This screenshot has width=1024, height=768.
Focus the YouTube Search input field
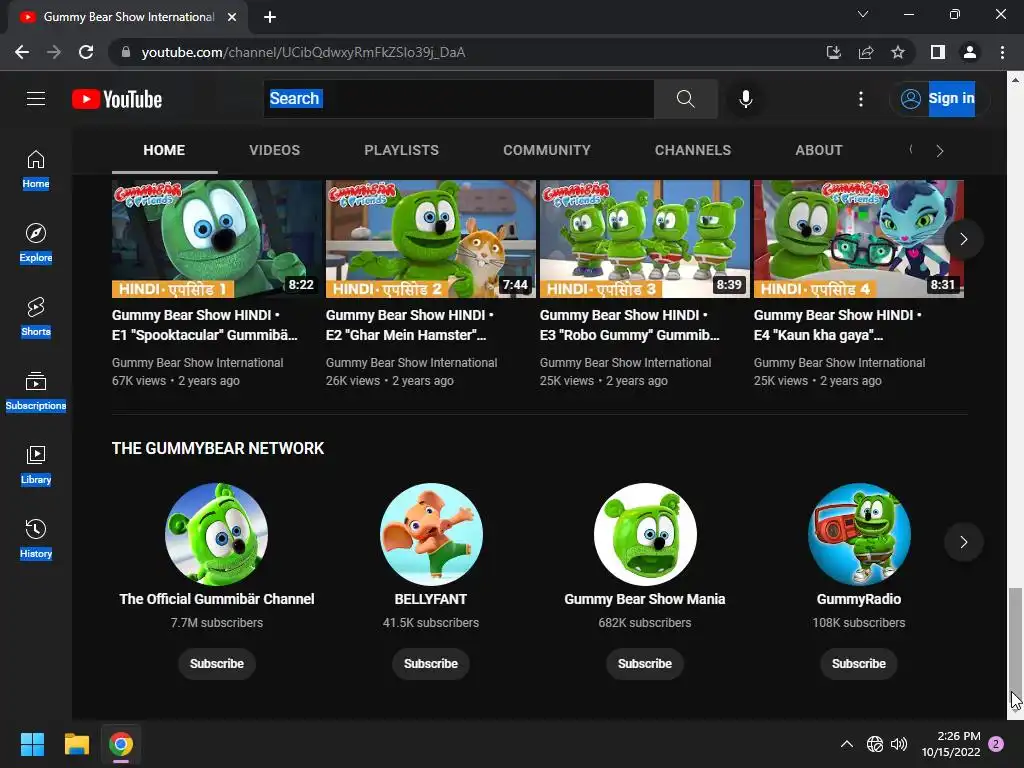tap(458, 99)
